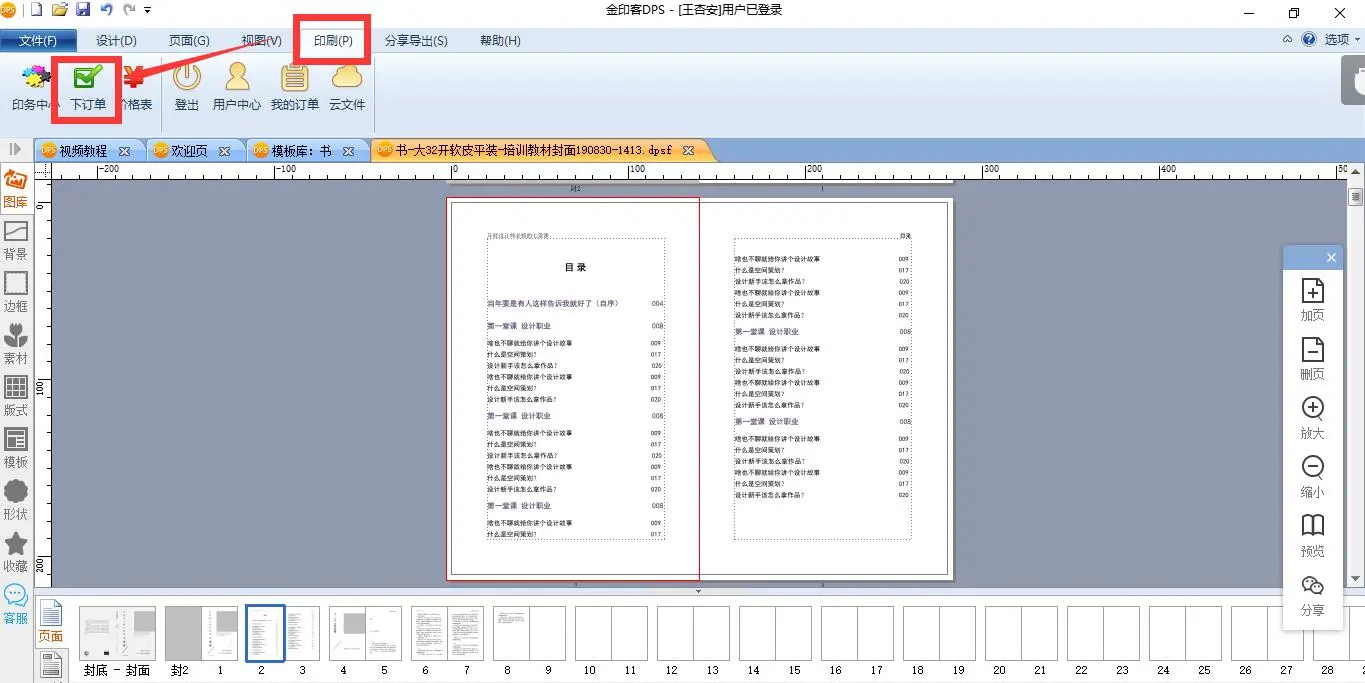Close the floating page tools panel
1365x683 pixels.
coord(1331,257)
